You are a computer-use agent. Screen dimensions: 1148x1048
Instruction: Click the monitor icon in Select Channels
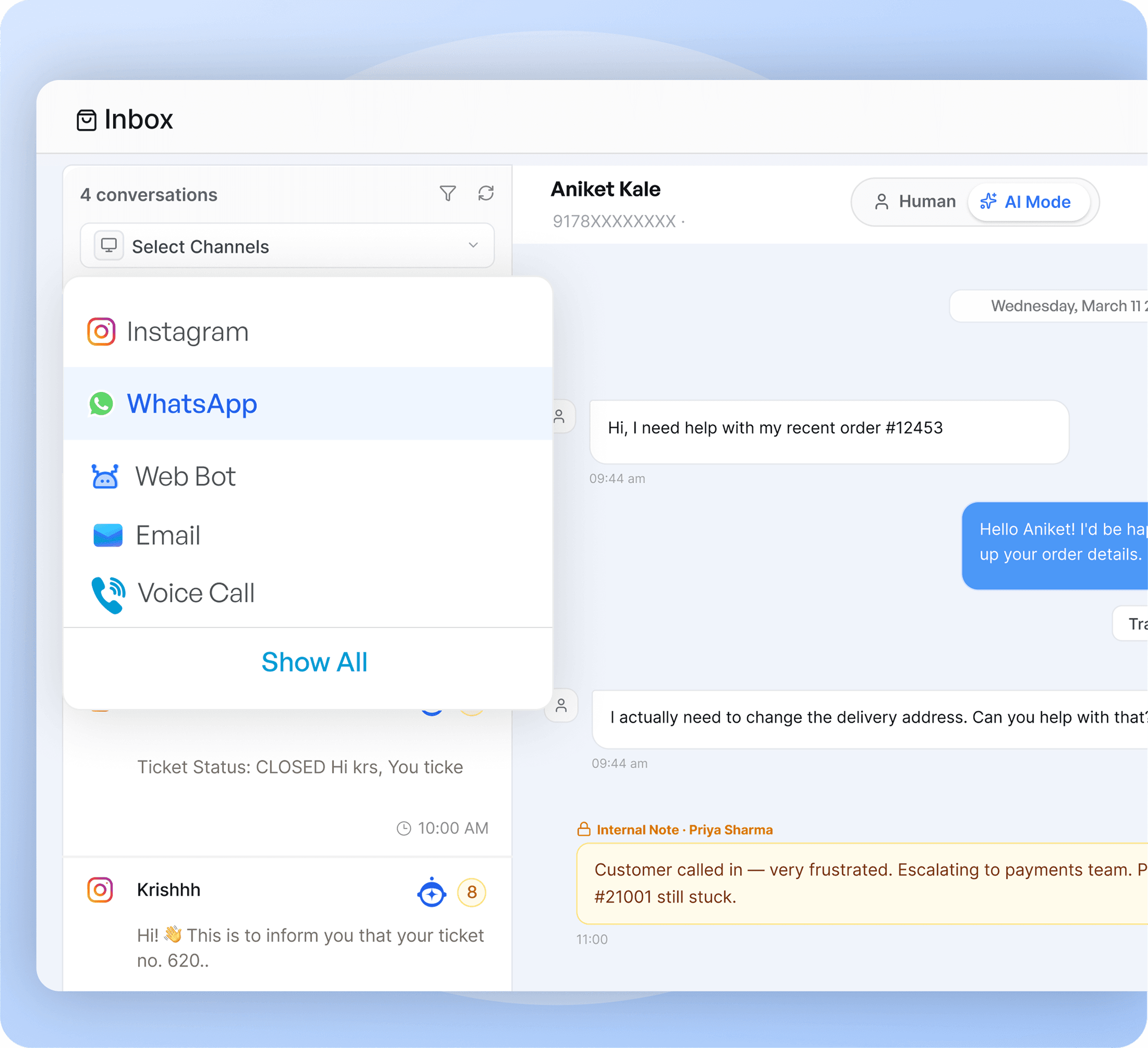point(109,245)
